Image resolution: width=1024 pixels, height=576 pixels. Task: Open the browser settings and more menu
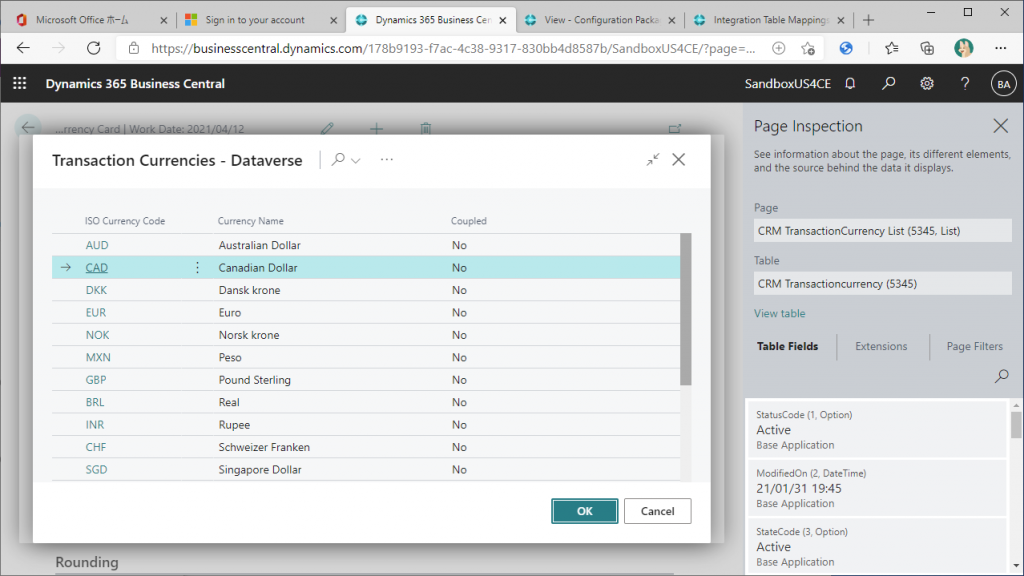[x=1000, y=48]
